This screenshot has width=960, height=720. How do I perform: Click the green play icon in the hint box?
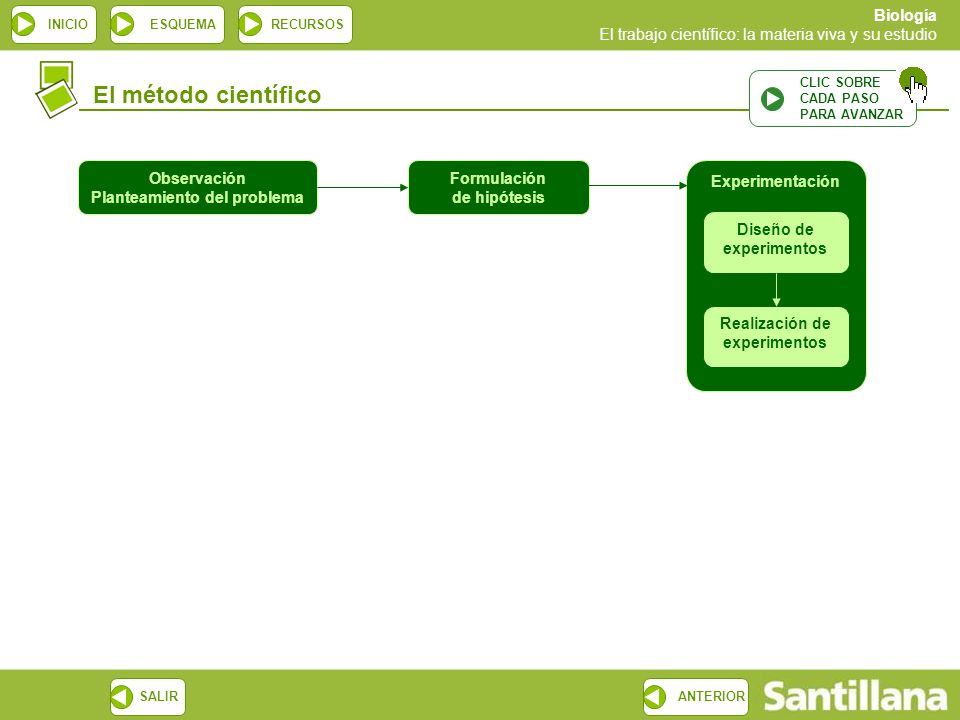pyautogui.click(x=773, y=99)
